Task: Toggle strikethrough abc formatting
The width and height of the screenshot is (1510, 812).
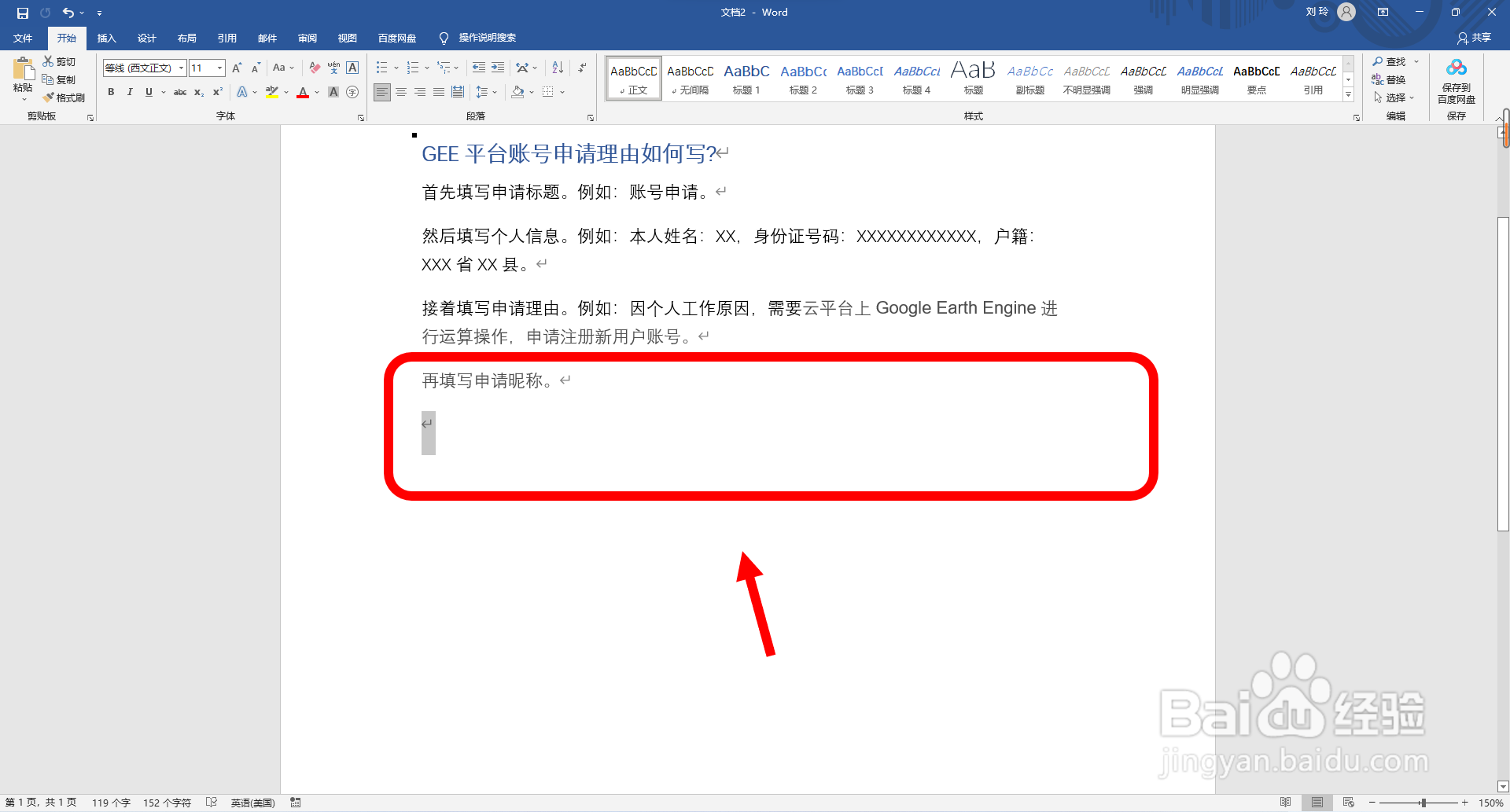Action: coord(180,92)
